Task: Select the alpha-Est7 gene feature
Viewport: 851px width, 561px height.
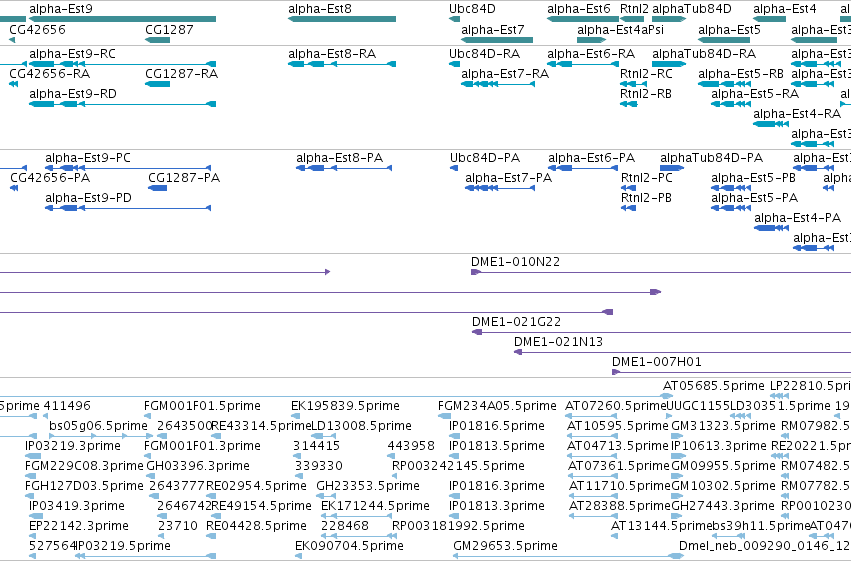Action: pos(497,40)
